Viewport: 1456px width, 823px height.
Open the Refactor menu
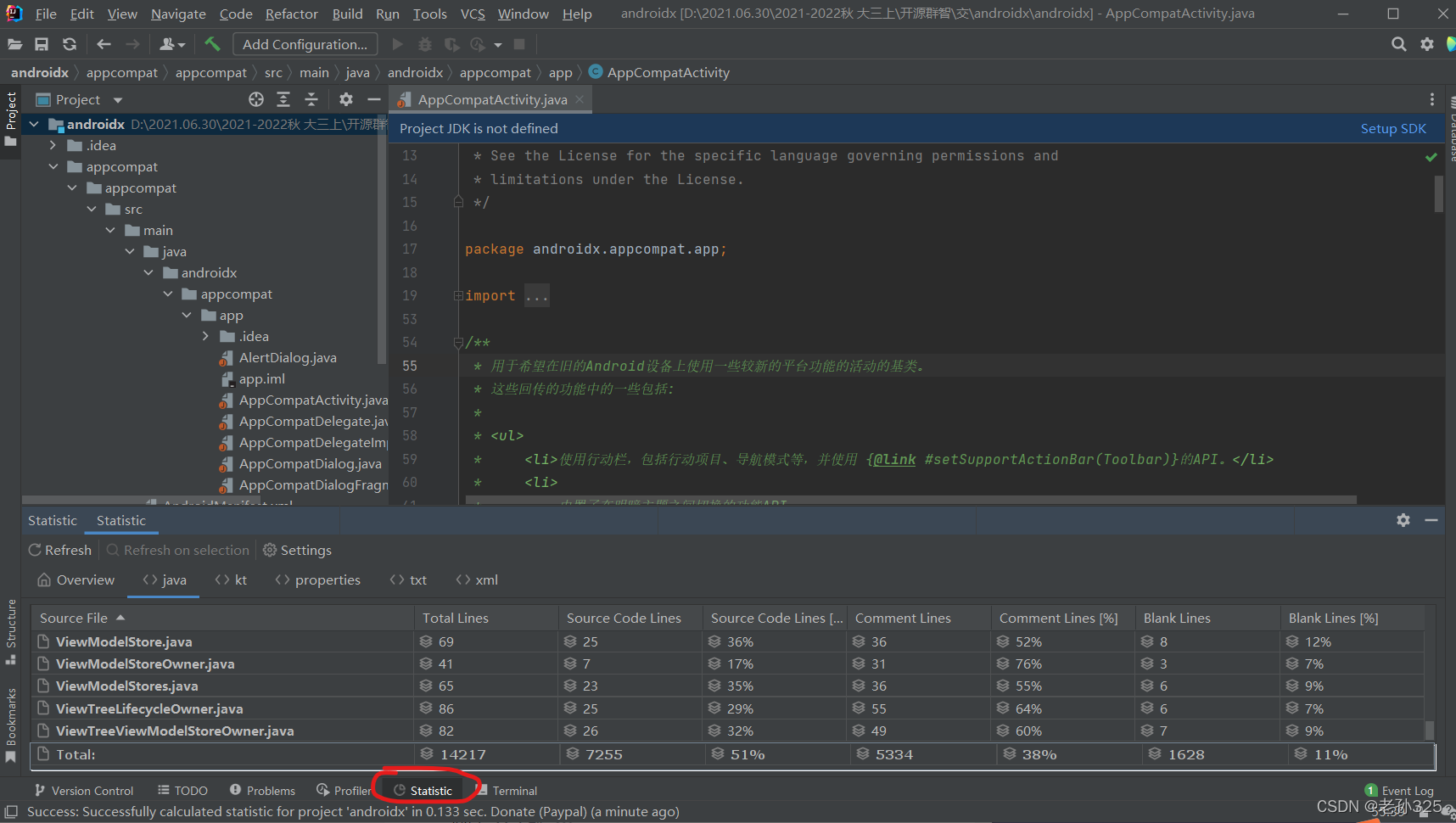click(x=291, y=14)
